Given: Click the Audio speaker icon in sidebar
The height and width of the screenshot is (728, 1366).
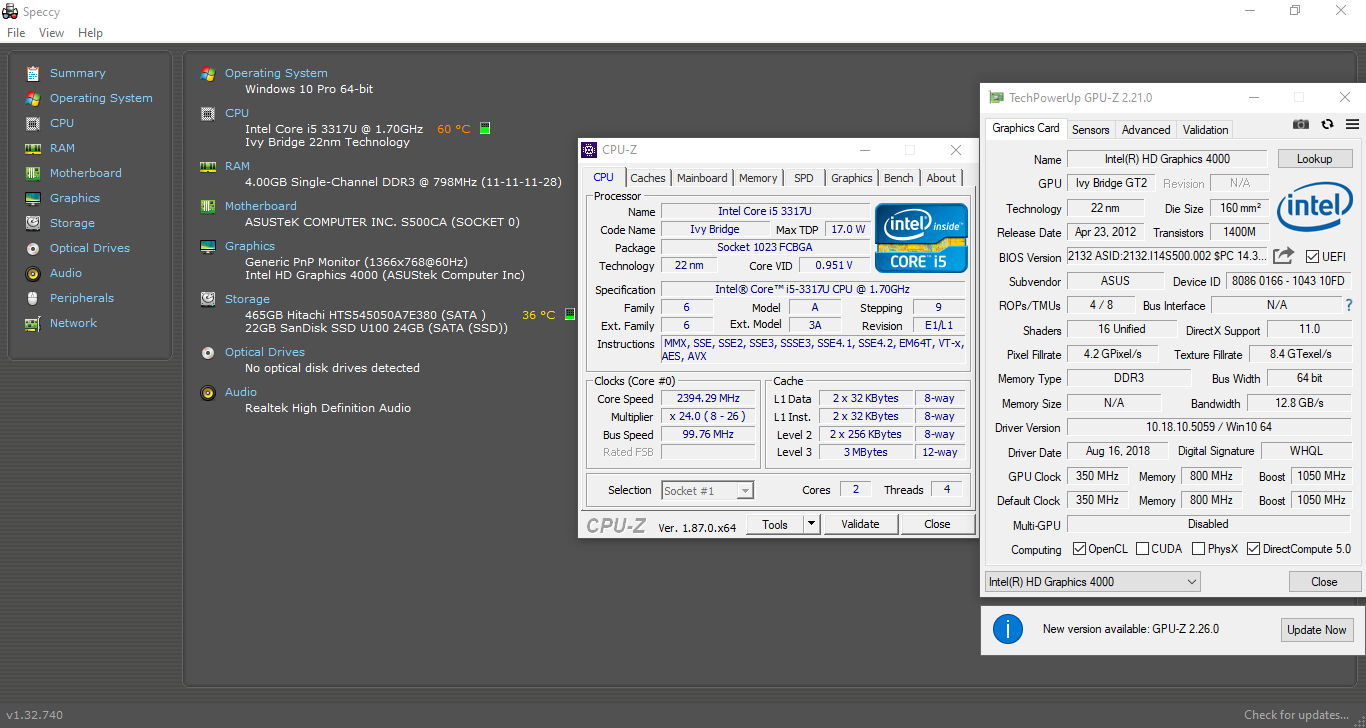Looking at the screenshot, I should coord(33,273).
